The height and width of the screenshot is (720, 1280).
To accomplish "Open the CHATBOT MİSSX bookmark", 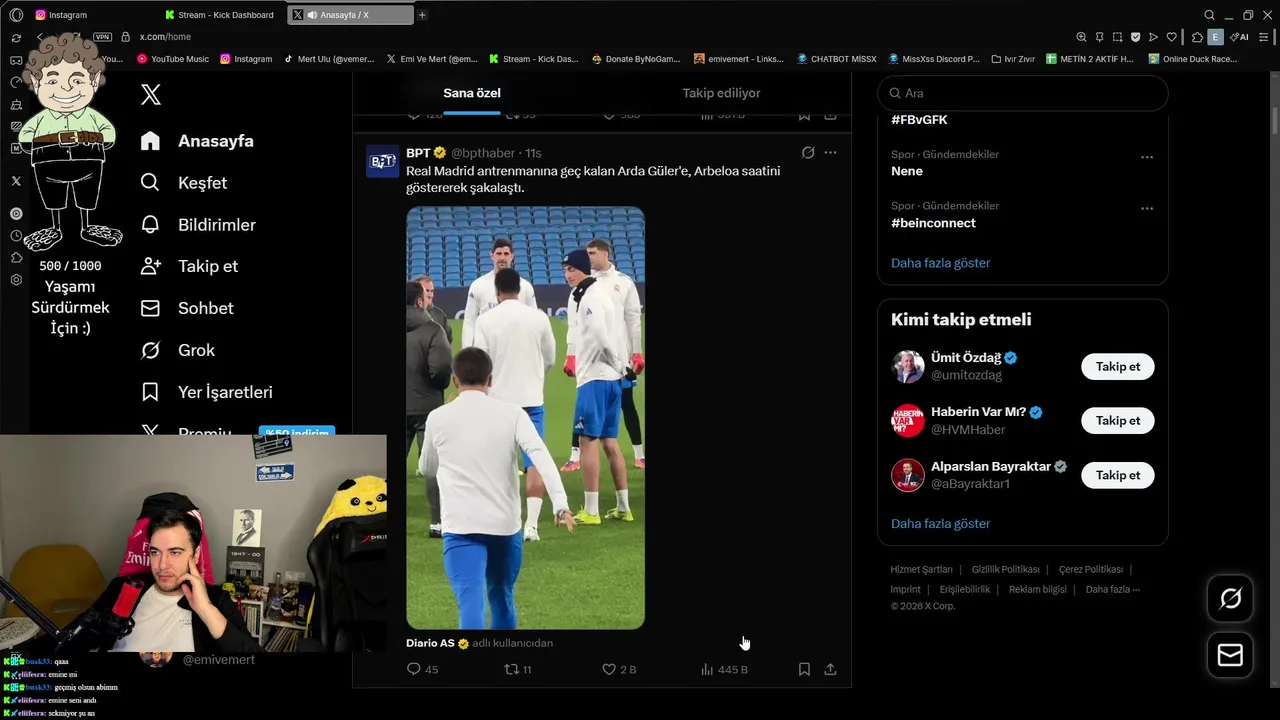I will 836,59.
